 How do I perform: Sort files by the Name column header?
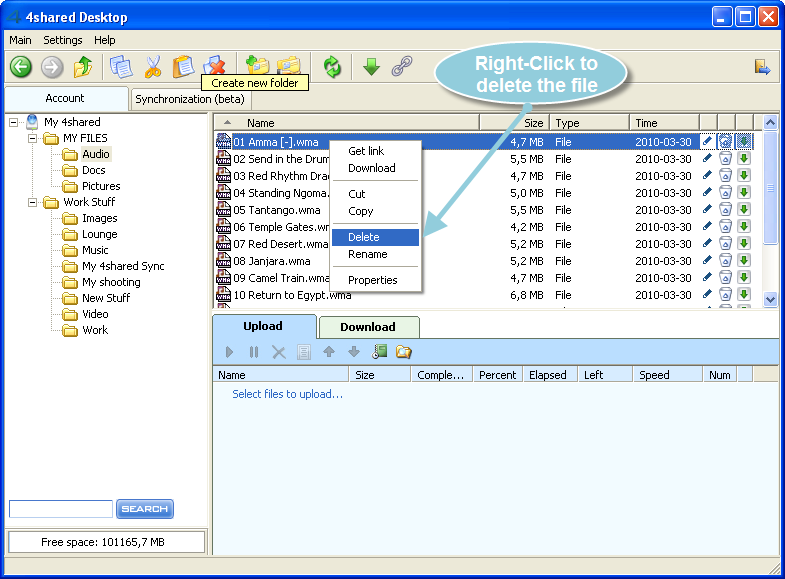coord(346,123)
